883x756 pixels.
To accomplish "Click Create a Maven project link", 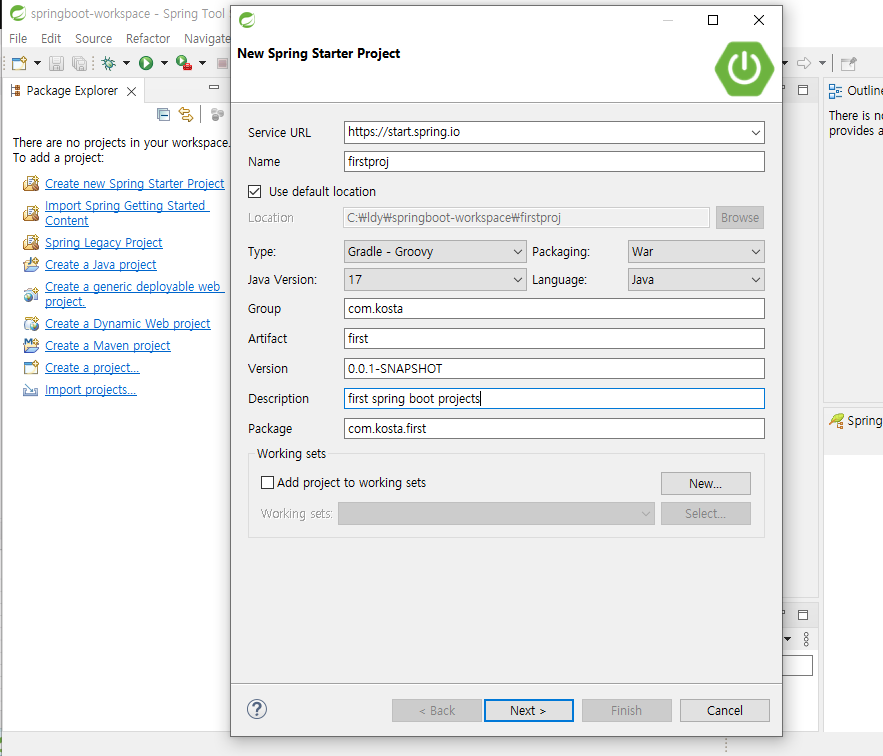I will [x=108, y=346].
